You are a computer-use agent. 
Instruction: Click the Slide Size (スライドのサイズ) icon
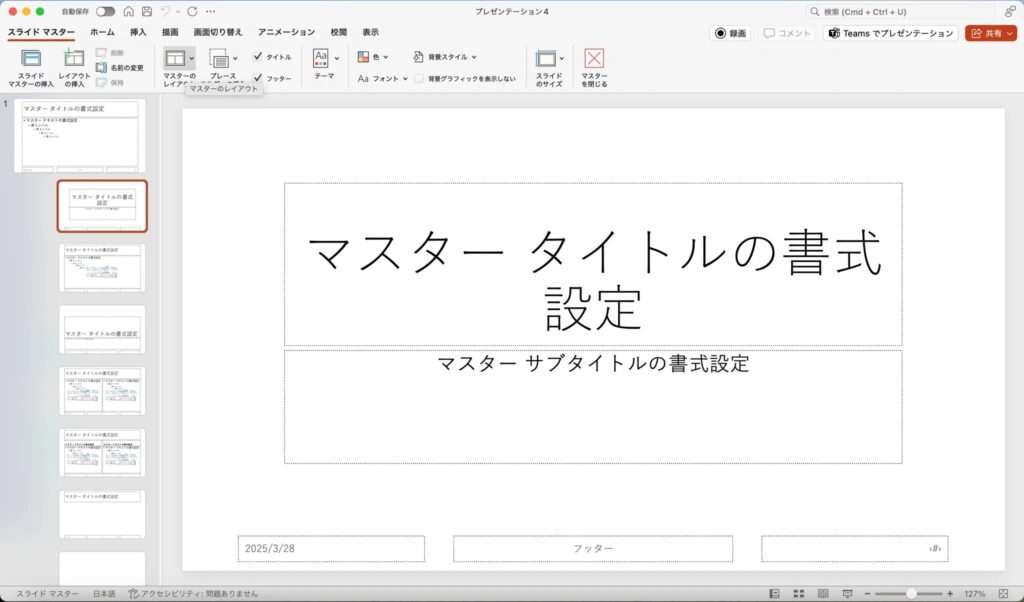coord(545,59)
